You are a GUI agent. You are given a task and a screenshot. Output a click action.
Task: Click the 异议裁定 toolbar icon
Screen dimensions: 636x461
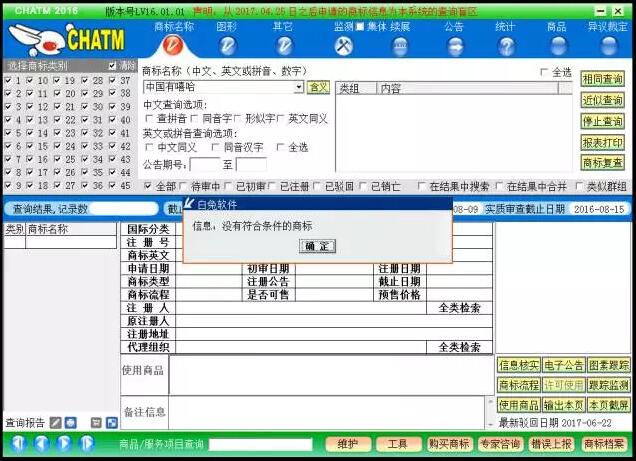point(608,45)
